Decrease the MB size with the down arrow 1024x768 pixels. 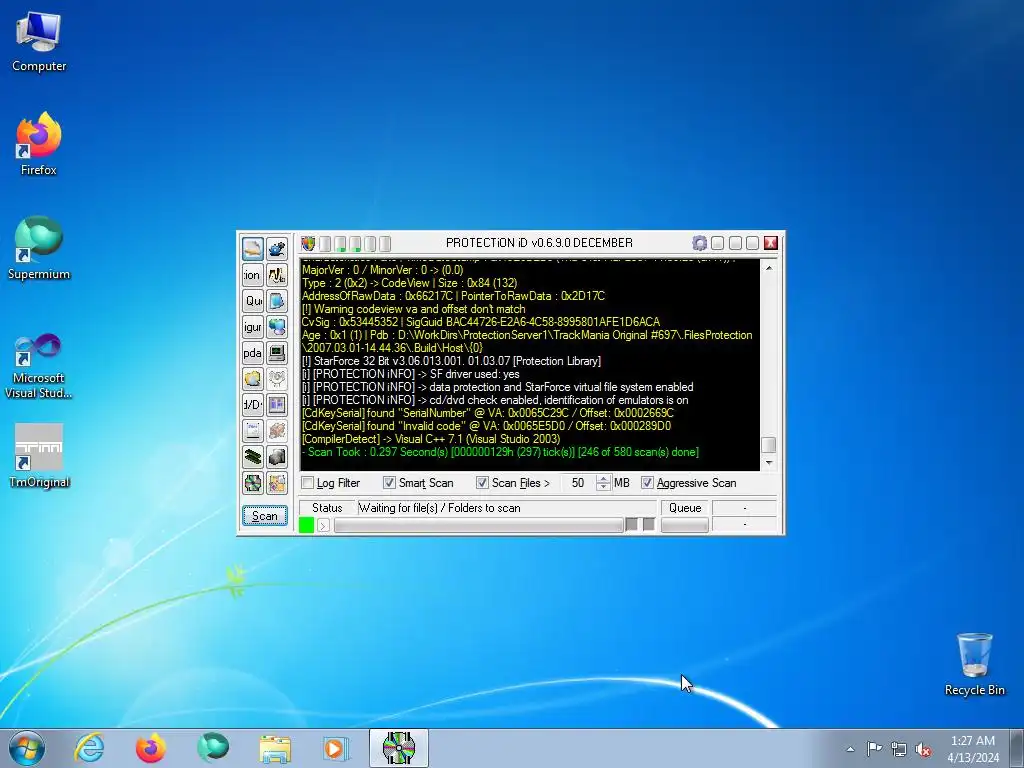coord(603,487)
